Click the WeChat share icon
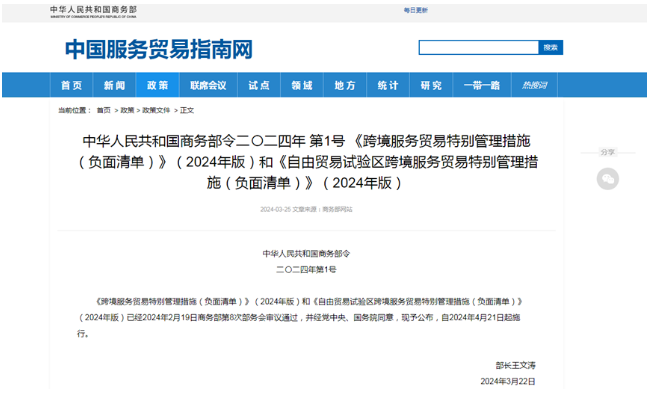The image size is (650, 395). 608,179
